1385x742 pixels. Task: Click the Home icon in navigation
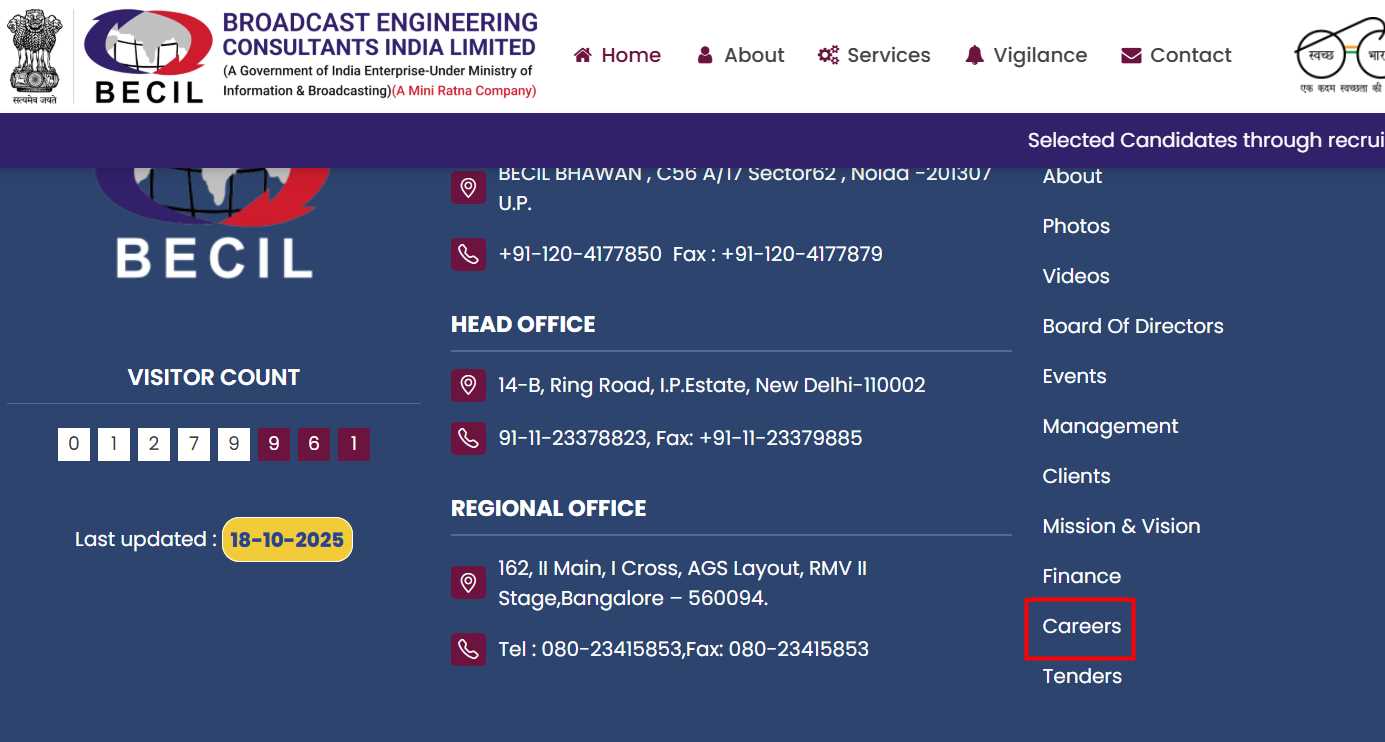(583, 55)
